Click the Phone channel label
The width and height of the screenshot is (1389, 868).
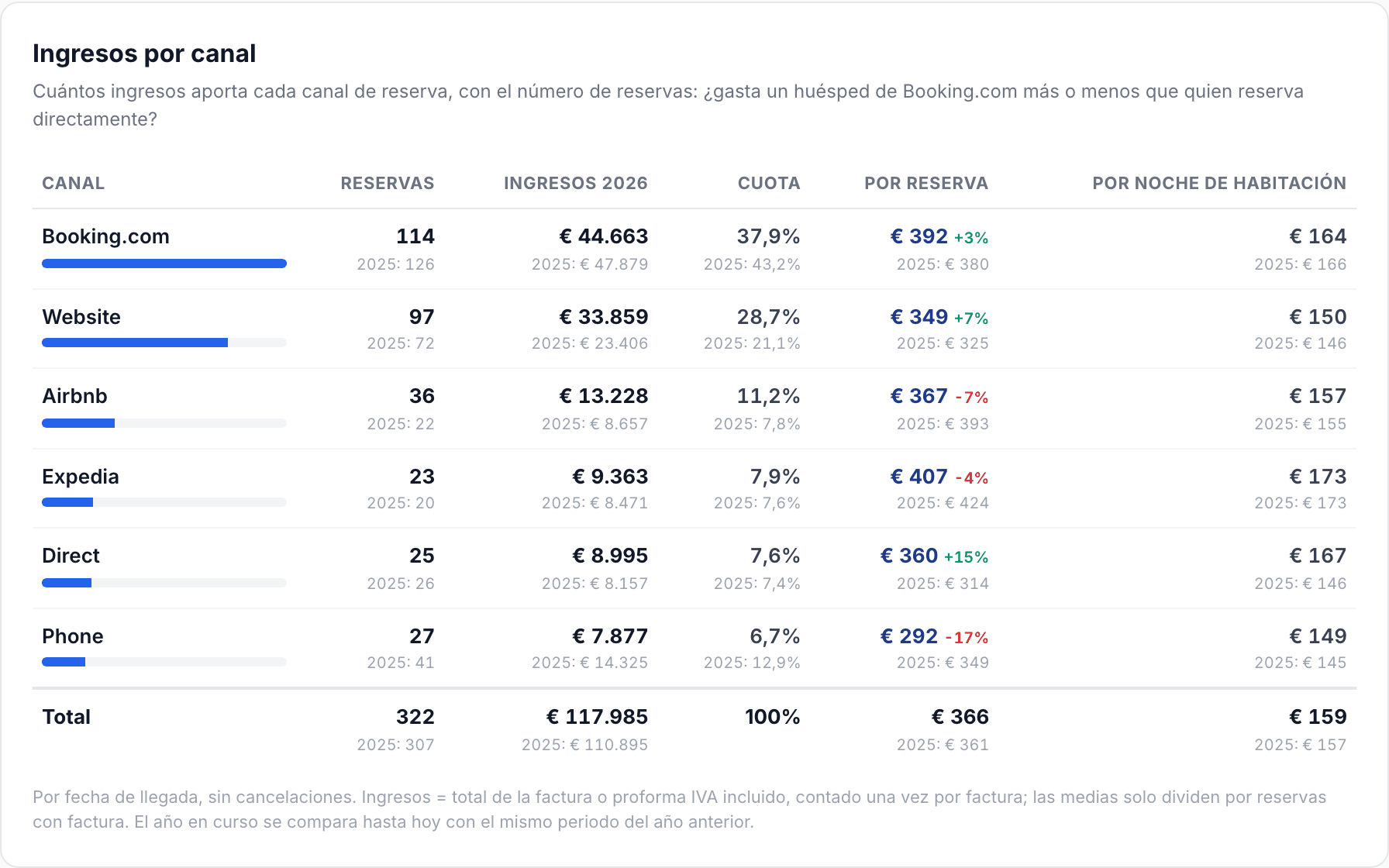[72, 636]
